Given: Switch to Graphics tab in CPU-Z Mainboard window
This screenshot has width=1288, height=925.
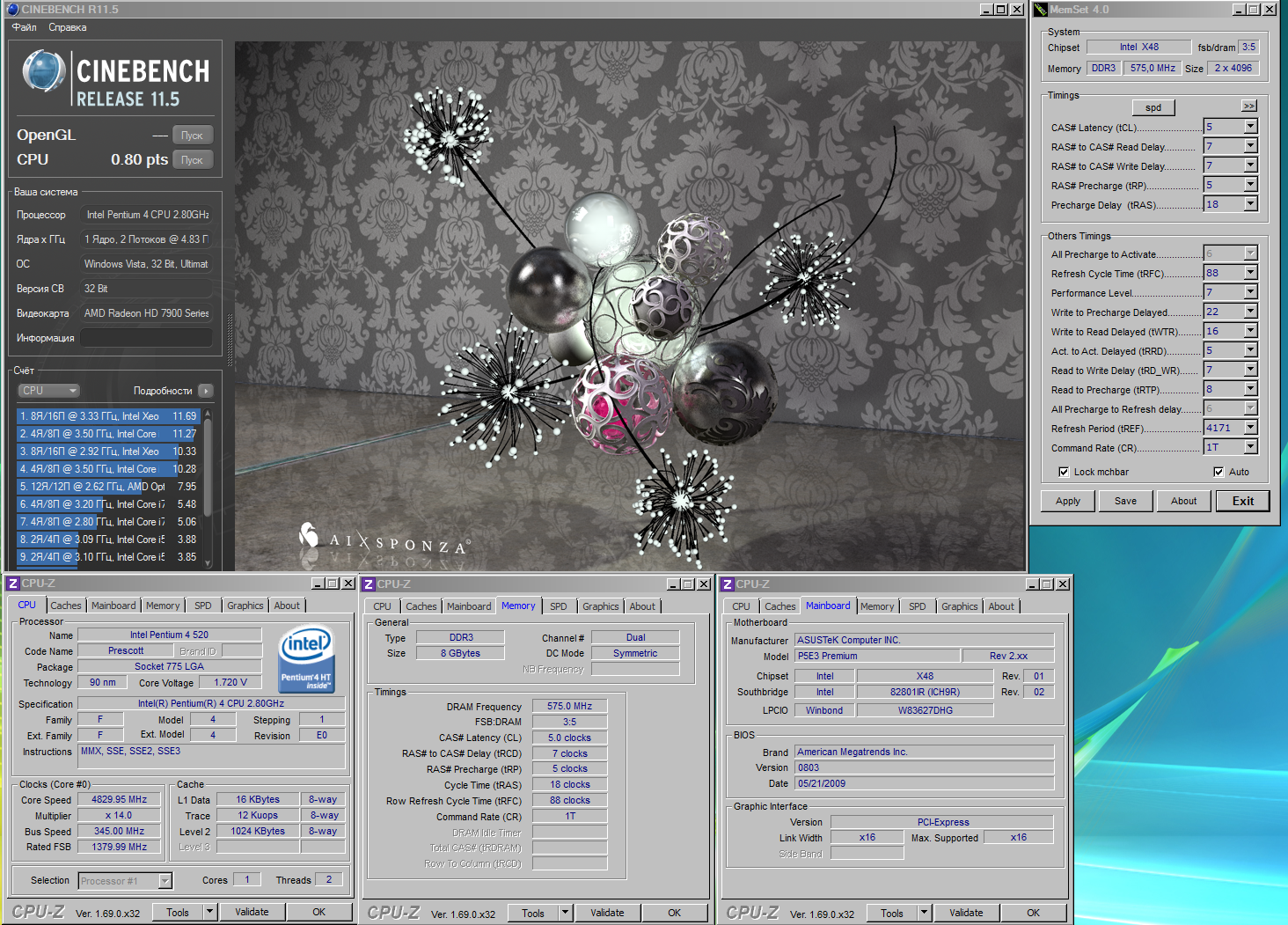Looking at the screenshot, I should [x=959, y=606].
